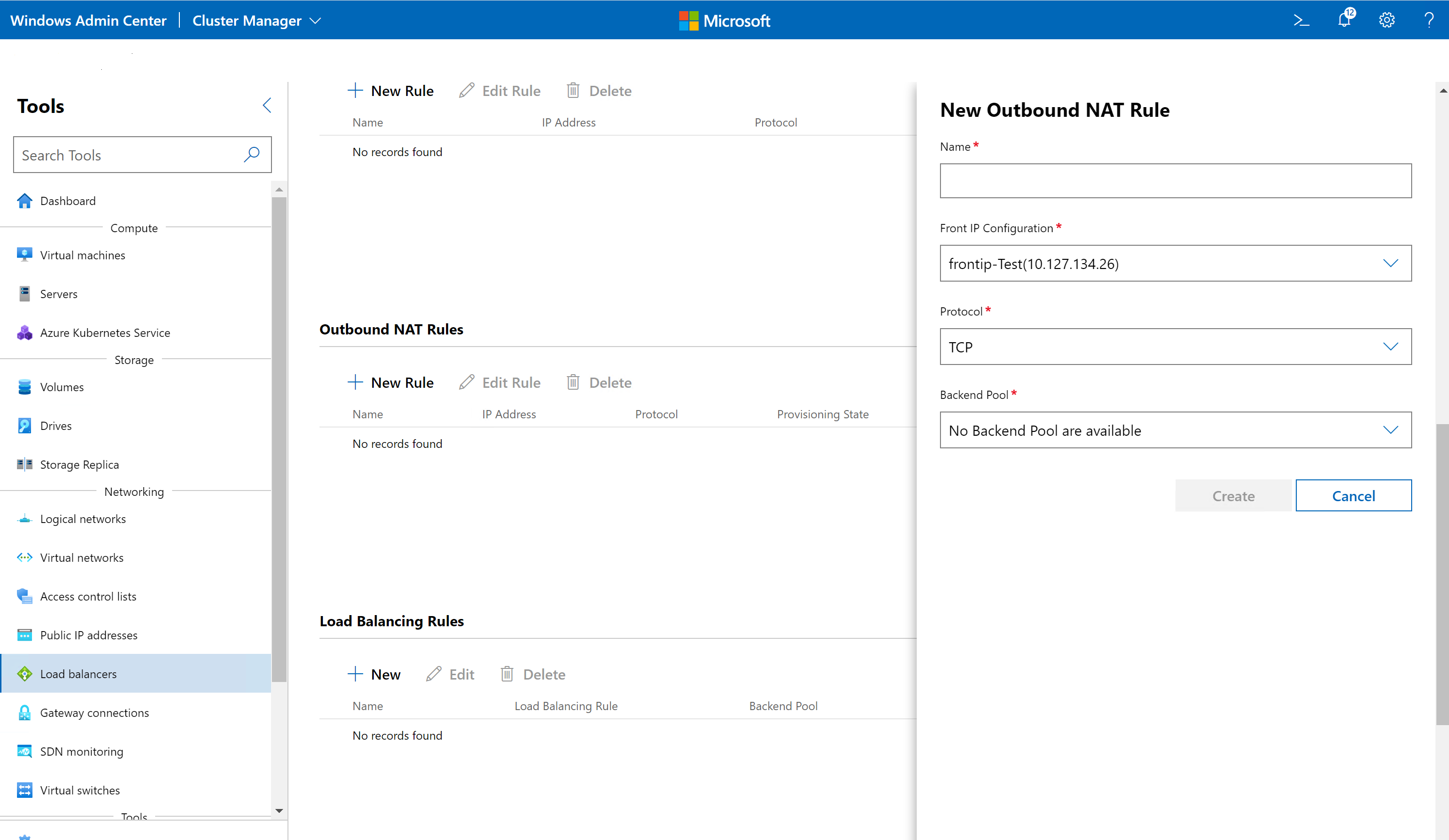This screenshot has width=1449, height=840.
Task: Open the PowerShell console icon
Action: [x=1301, y=21]
